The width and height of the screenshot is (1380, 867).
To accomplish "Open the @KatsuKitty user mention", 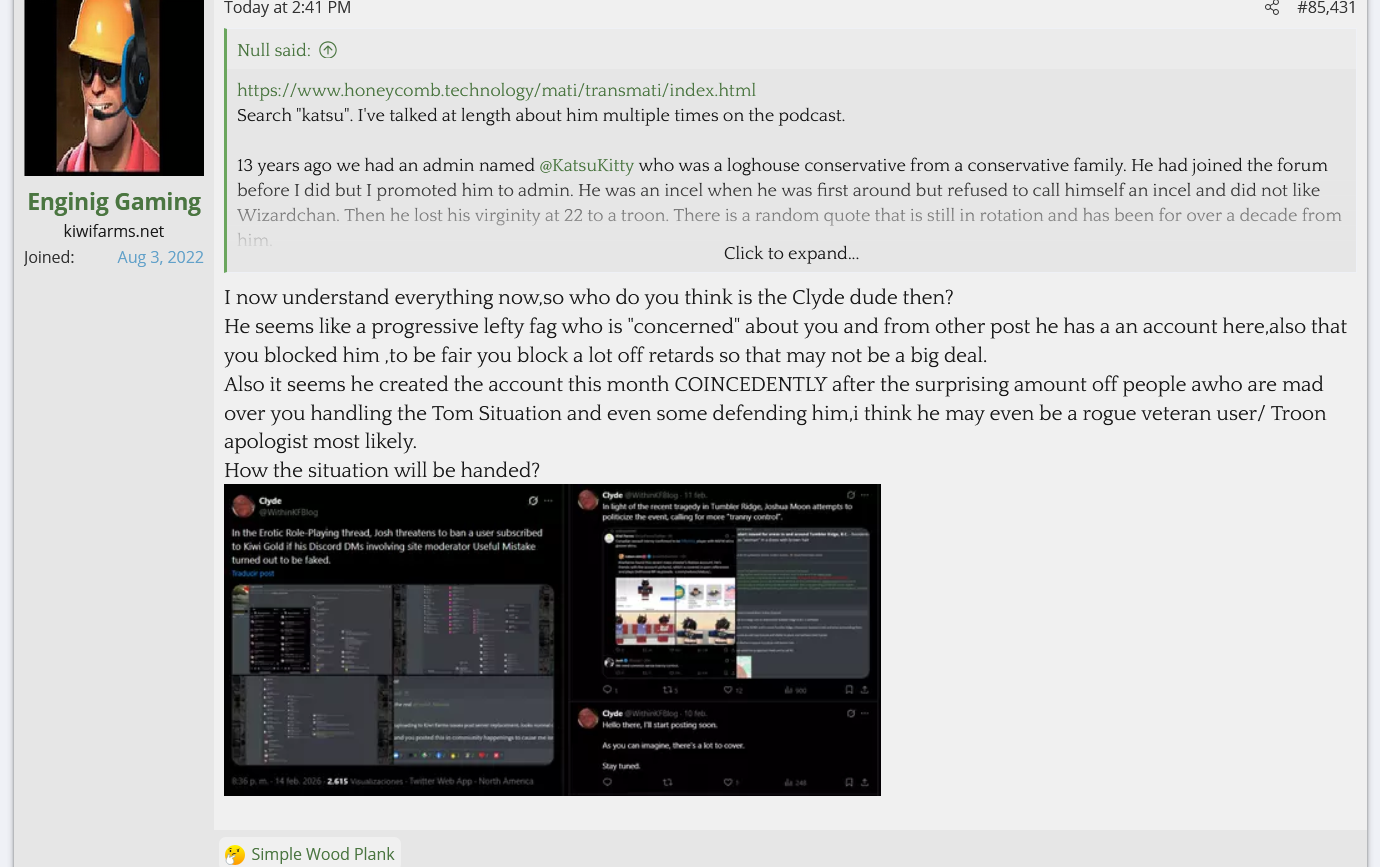I will (x=587, y=165).
